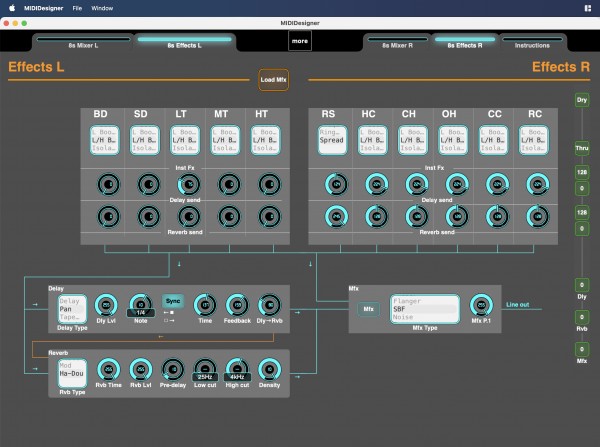Click the CC Reverb send knob
This screenshot has width=600, height=447.
pyautogui.click(x=497, y=217)
